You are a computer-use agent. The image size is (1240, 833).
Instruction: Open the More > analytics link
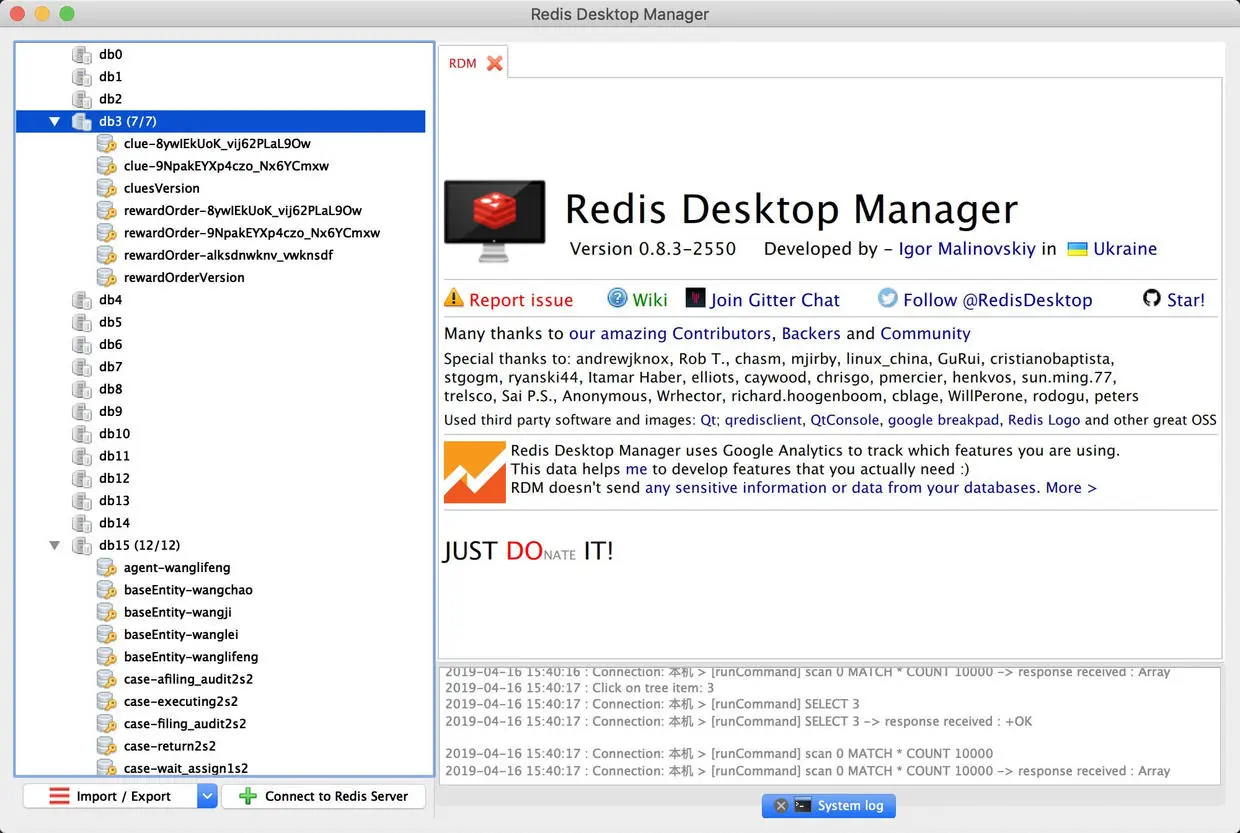pos(1071,488)
